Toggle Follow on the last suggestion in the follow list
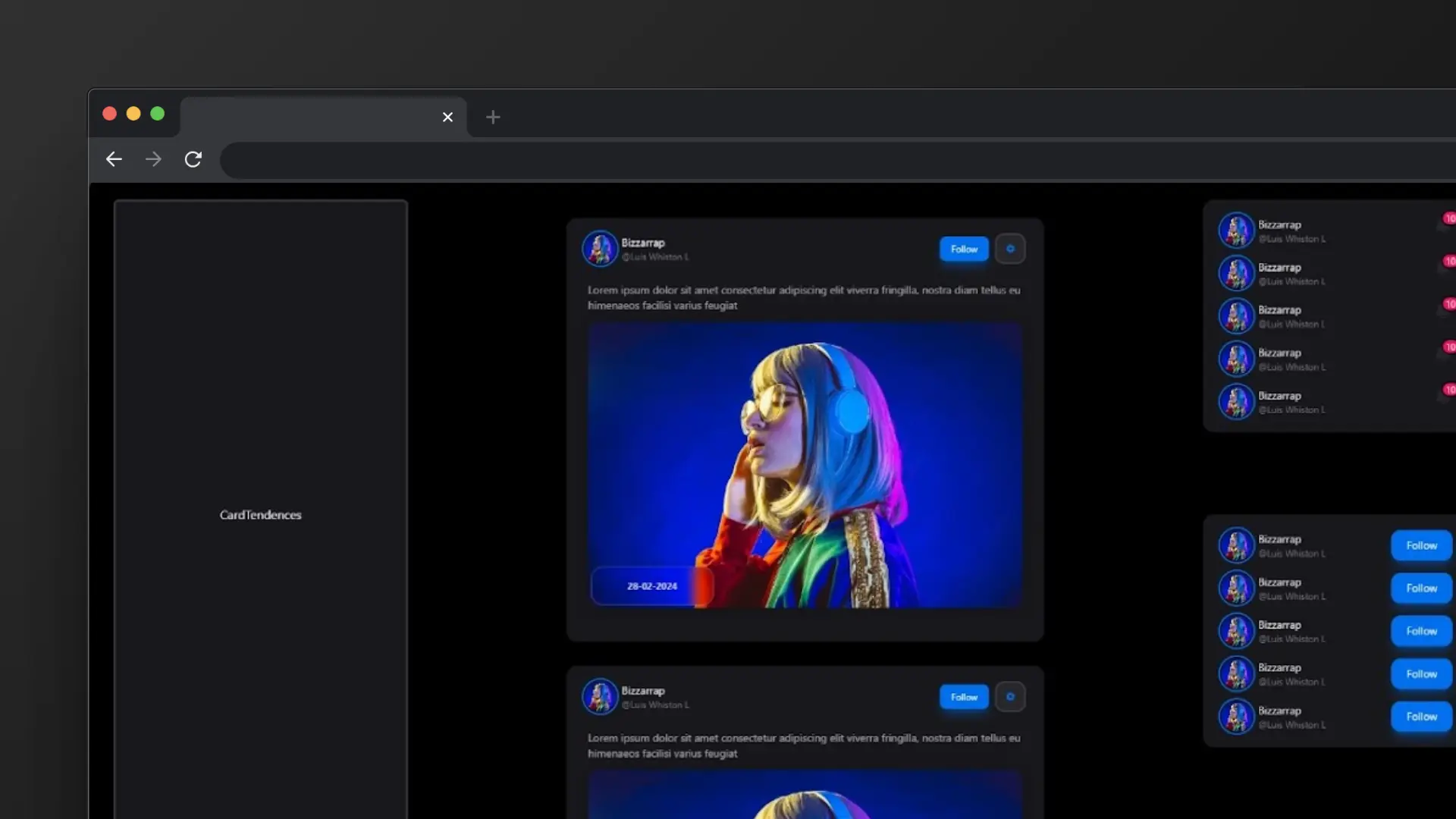Image resolution: width=1456 pixels, height=819 pixels. pos(1420,716)
